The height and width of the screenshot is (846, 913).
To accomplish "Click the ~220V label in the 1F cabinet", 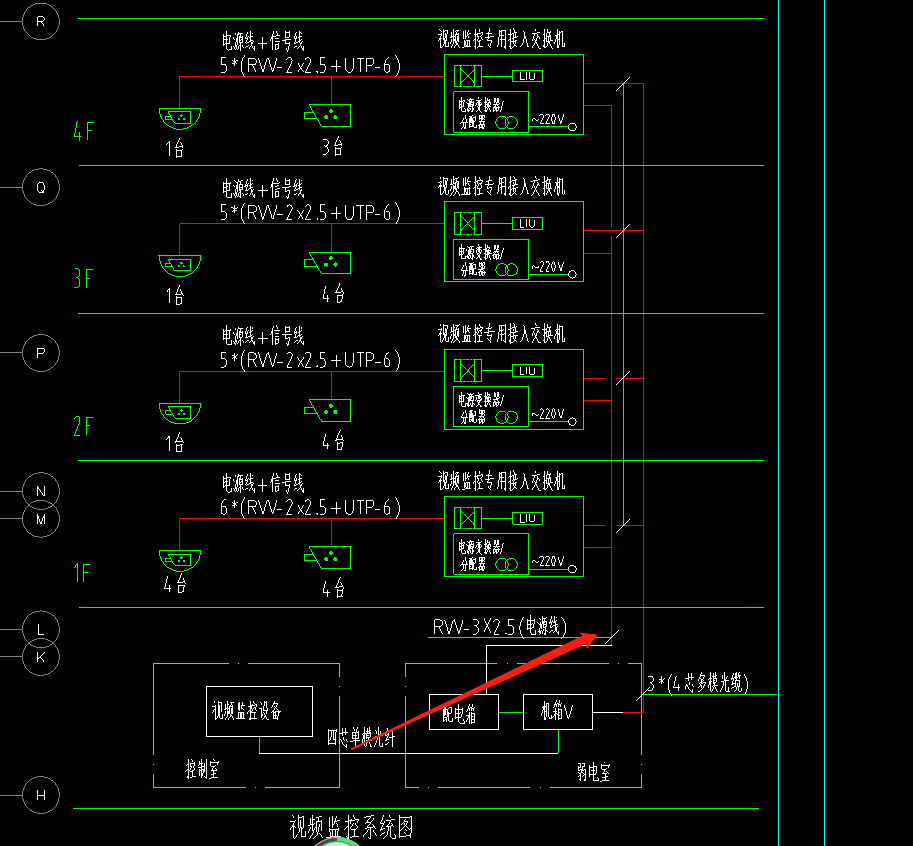I will click(x=547, y=561).
